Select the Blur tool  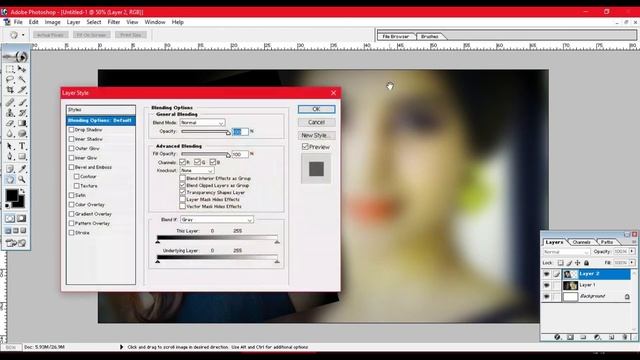tap(10, 133)
